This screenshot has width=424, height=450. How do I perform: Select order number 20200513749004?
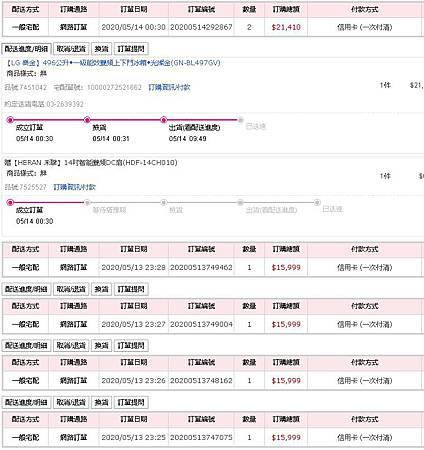click(201, 324)
